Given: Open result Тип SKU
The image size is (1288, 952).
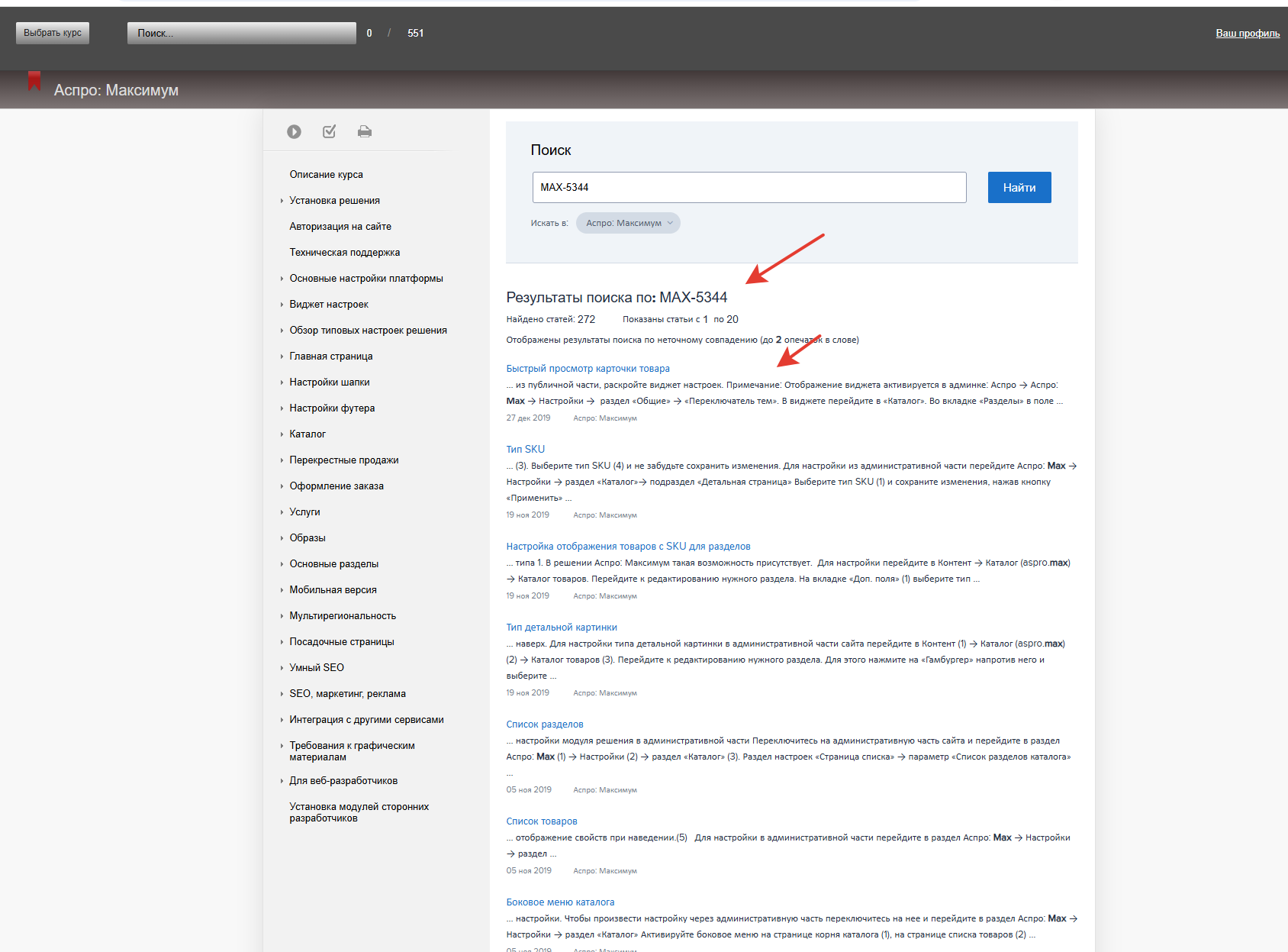Looking at the screenshot, I should click(x=525, y=450).
